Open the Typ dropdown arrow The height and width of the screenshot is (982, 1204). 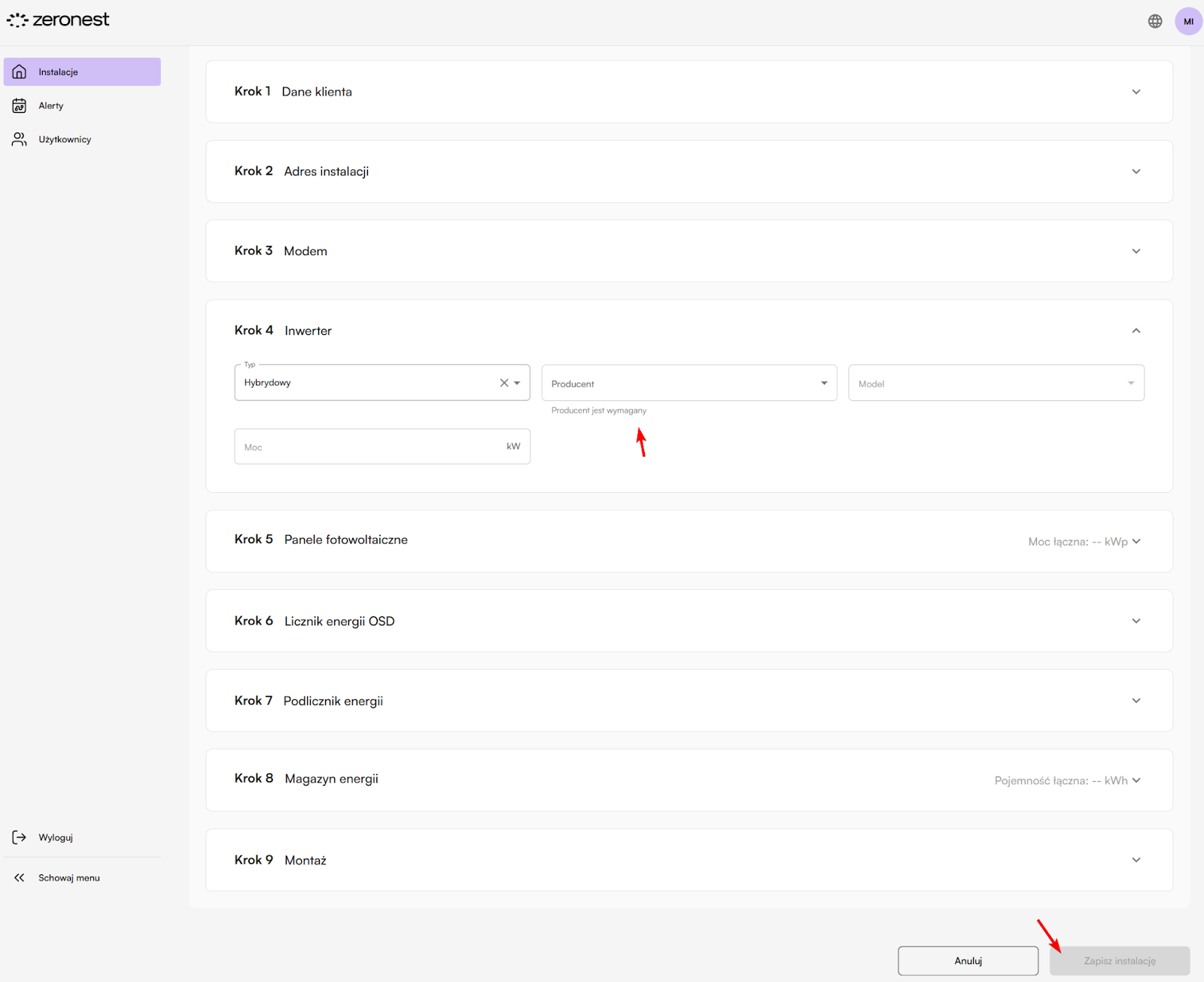click(517, 383)
